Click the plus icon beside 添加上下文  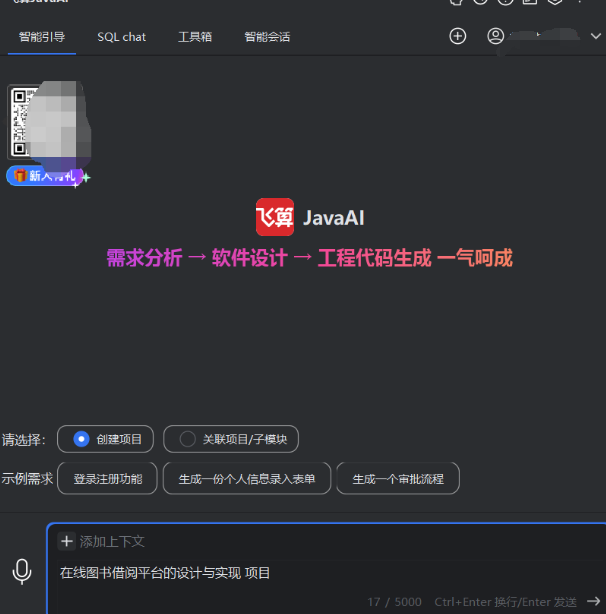point(67,542)
